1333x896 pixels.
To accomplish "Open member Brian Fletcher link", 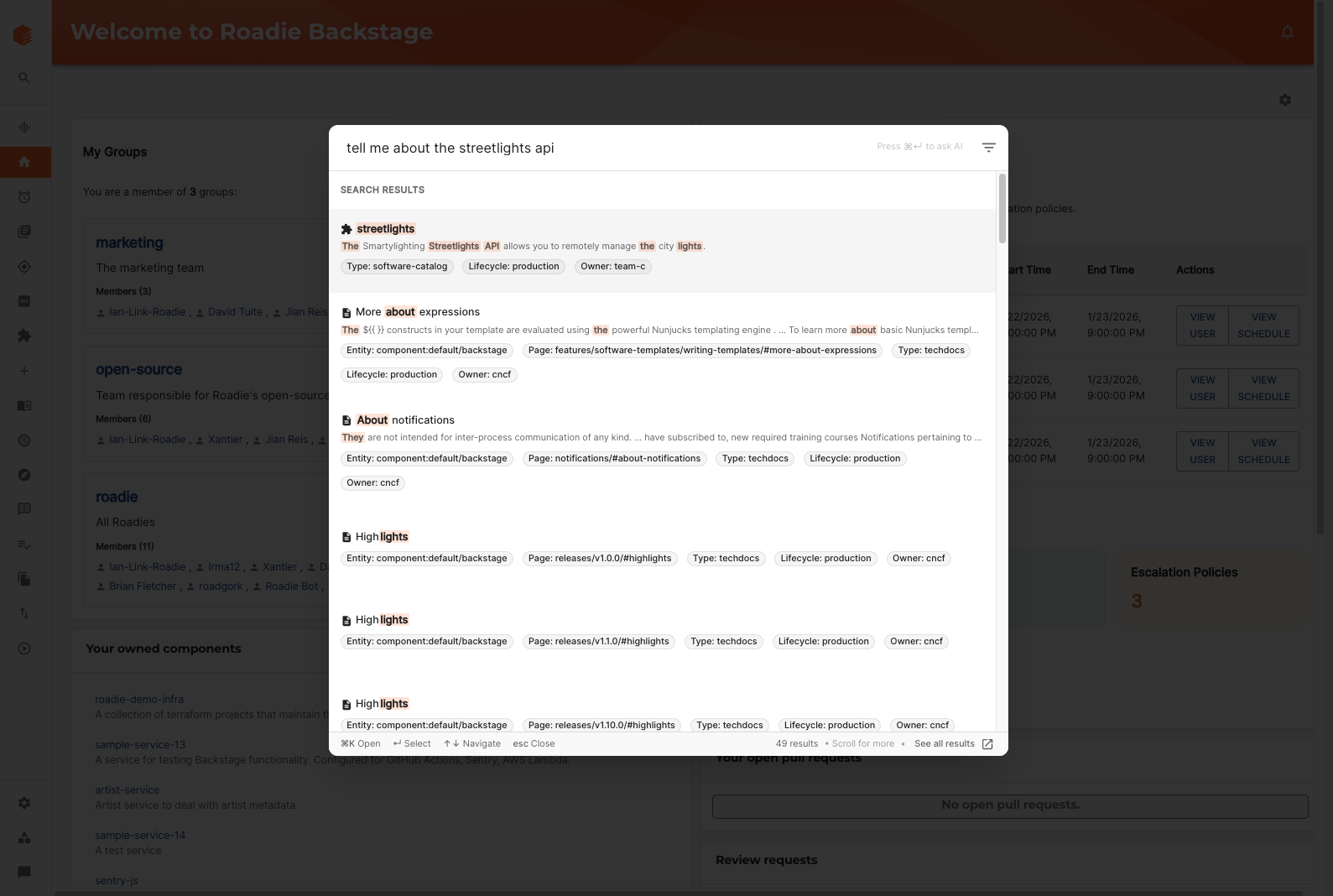I will pos(143,586).
